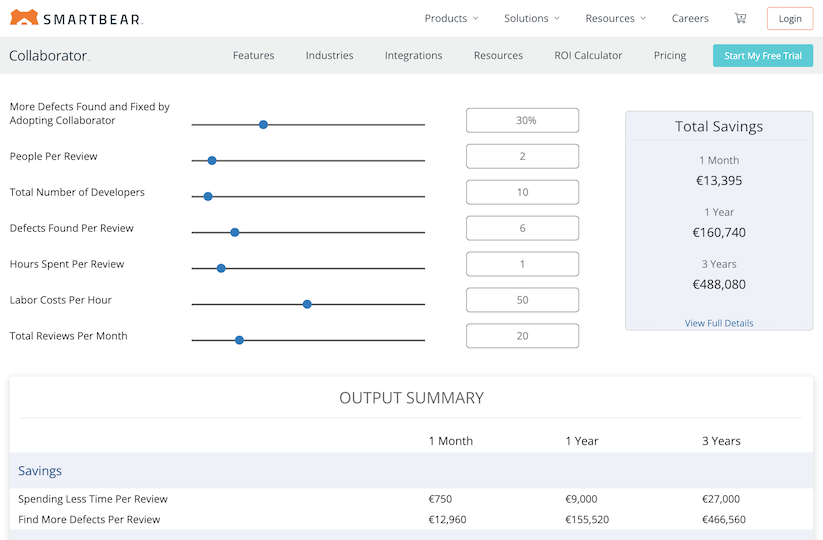Click the 1 Month column header in Output Summary
The height and width of the screenshot is (540, 823).
point(450,441)
